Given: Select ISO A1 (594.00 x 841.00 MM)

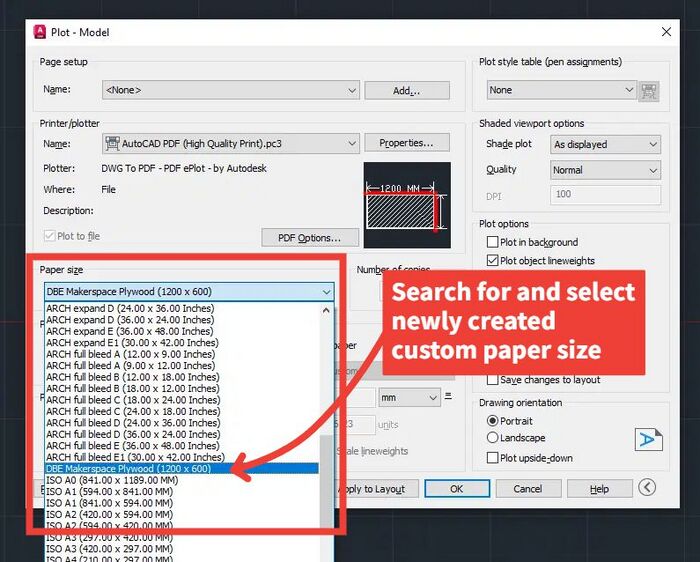Looking at the screenshot, I should [182, 492].
